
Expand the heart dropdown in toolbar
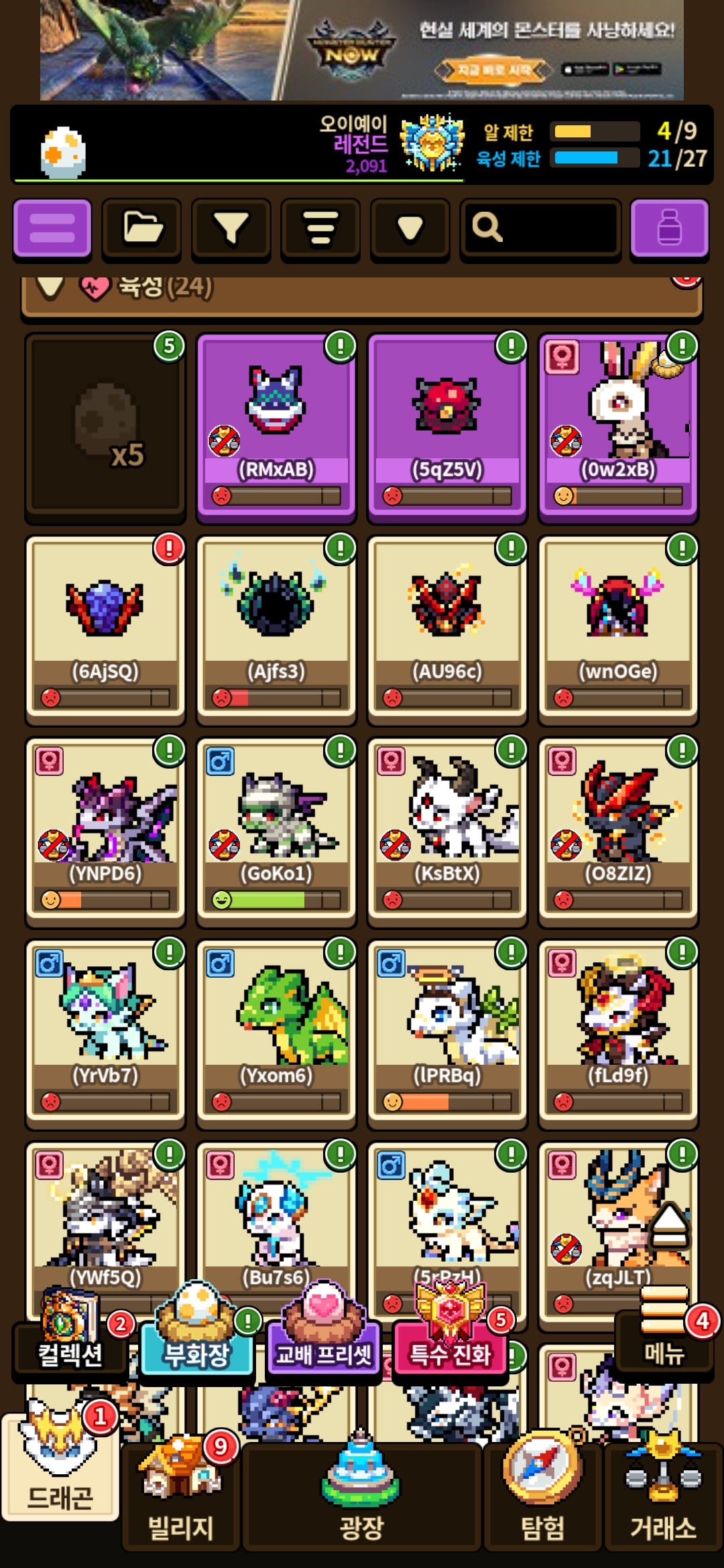pos(410,228)
